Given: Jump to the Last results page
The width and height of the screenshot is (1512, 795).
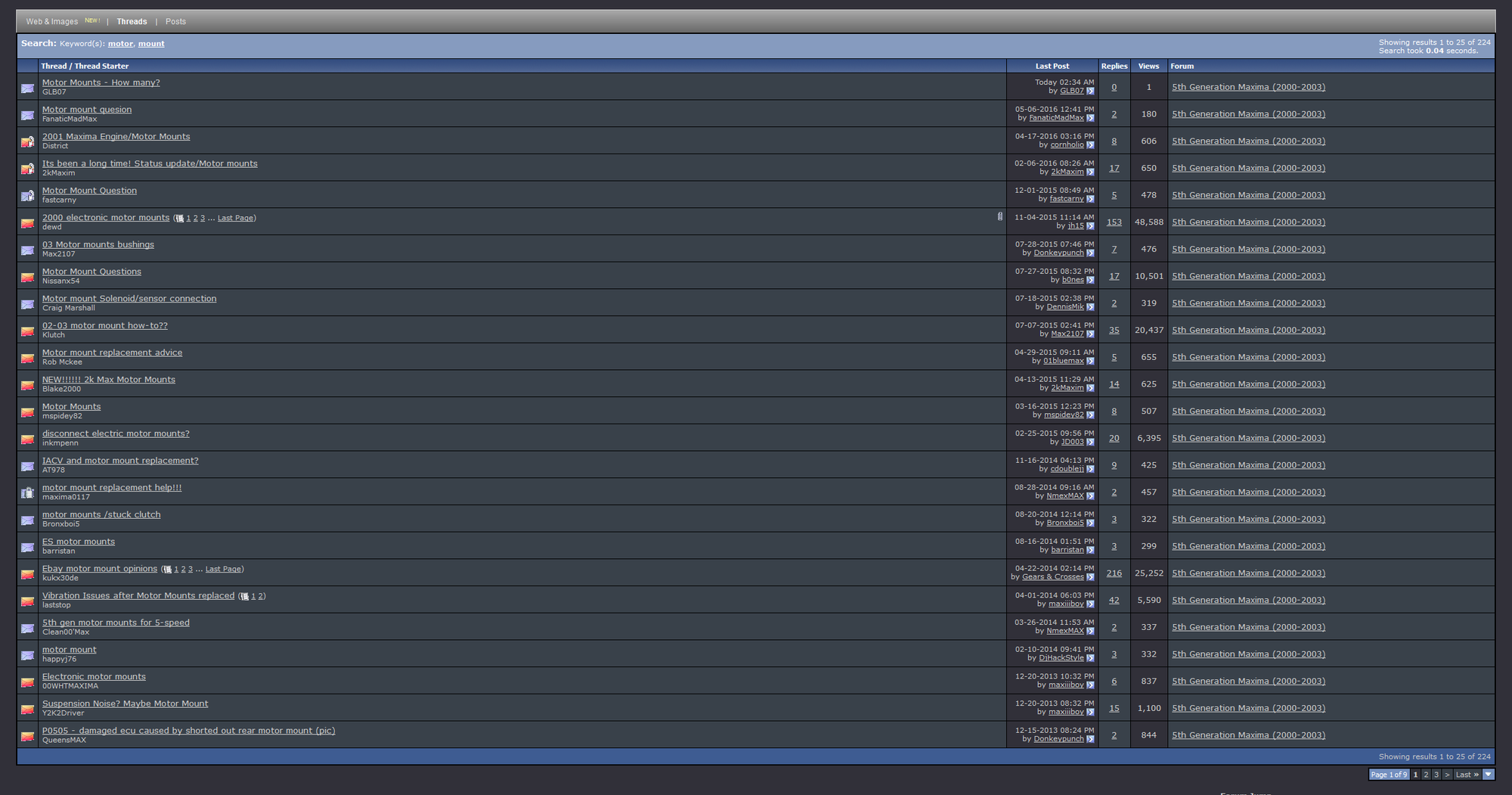Looking at the screenshot, I should (x=1467, y=775).
